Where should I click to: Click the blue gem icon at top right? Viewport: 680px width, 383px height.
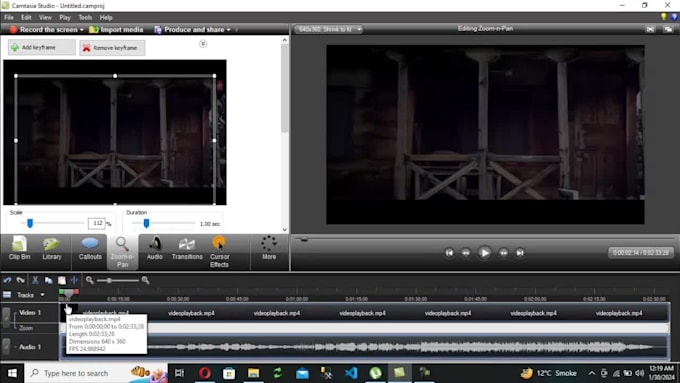(674, 17)
